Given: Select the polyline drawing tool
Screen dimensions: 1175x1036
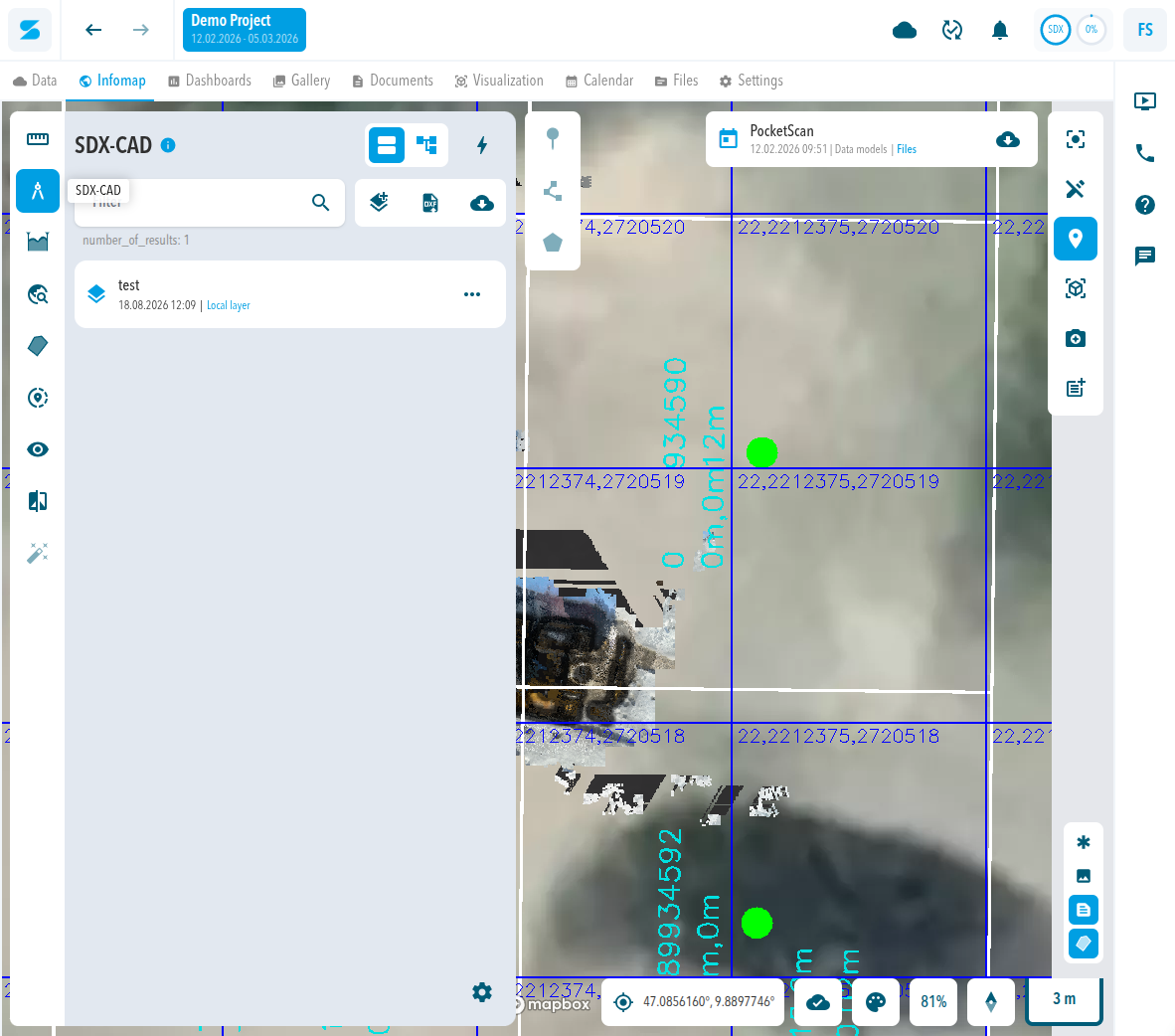Looking at the screenshot, I should point(553,191).
